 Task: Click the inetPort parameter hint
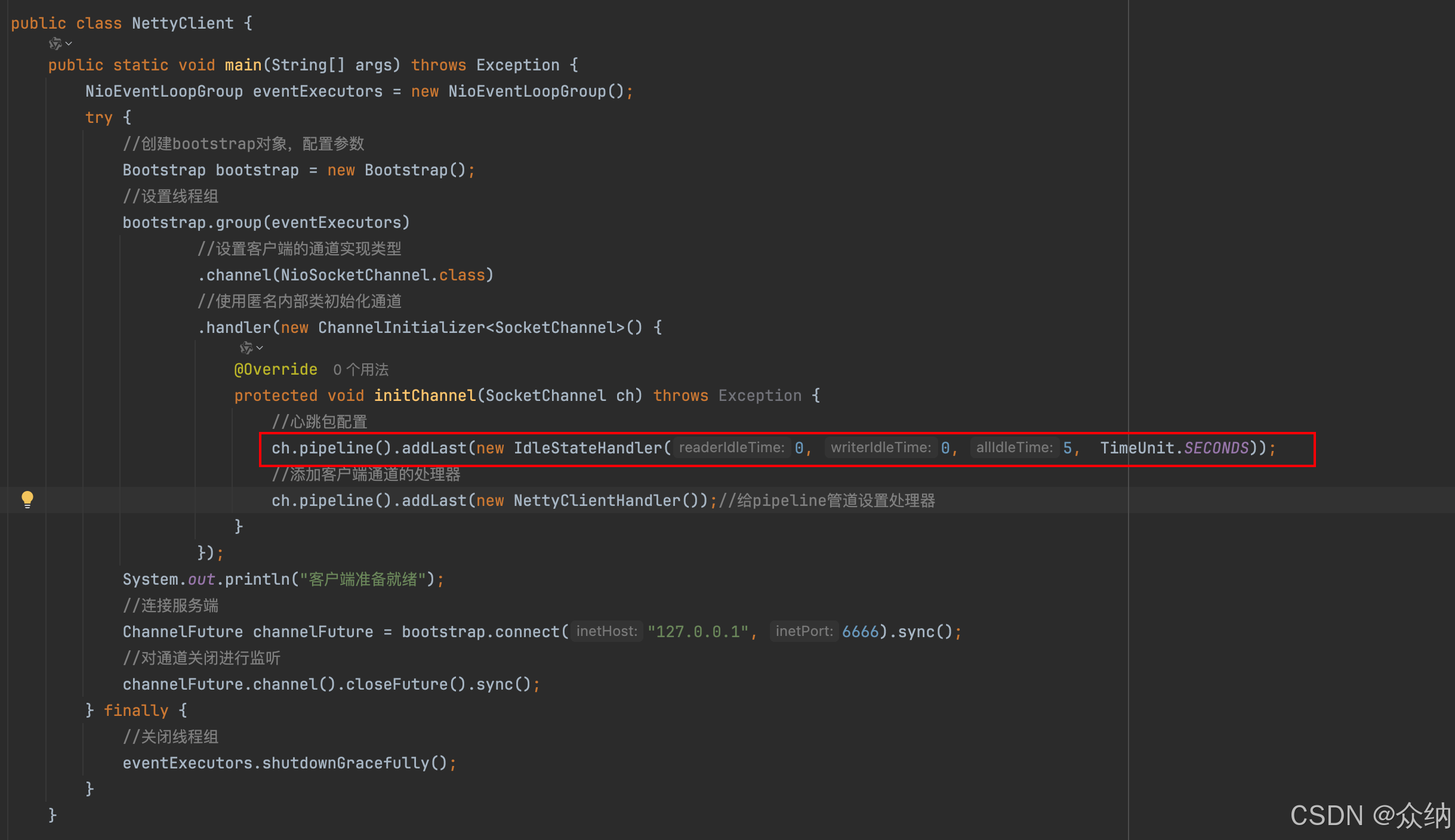pyautogui.click(x=803, y=631)
